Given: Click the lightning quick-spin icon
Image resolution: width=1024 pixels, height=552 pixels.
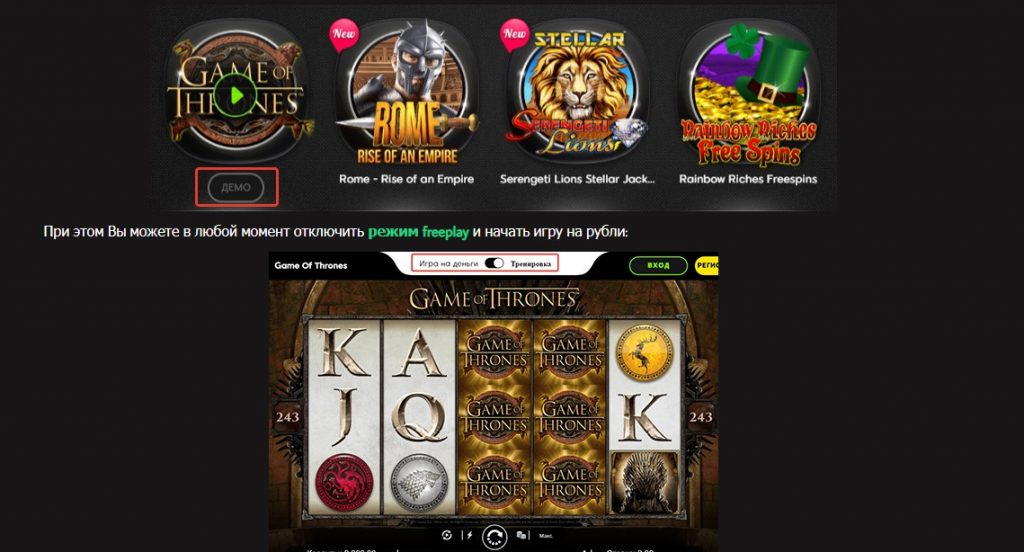Looking at the screenshot, I should coord(468,536).
